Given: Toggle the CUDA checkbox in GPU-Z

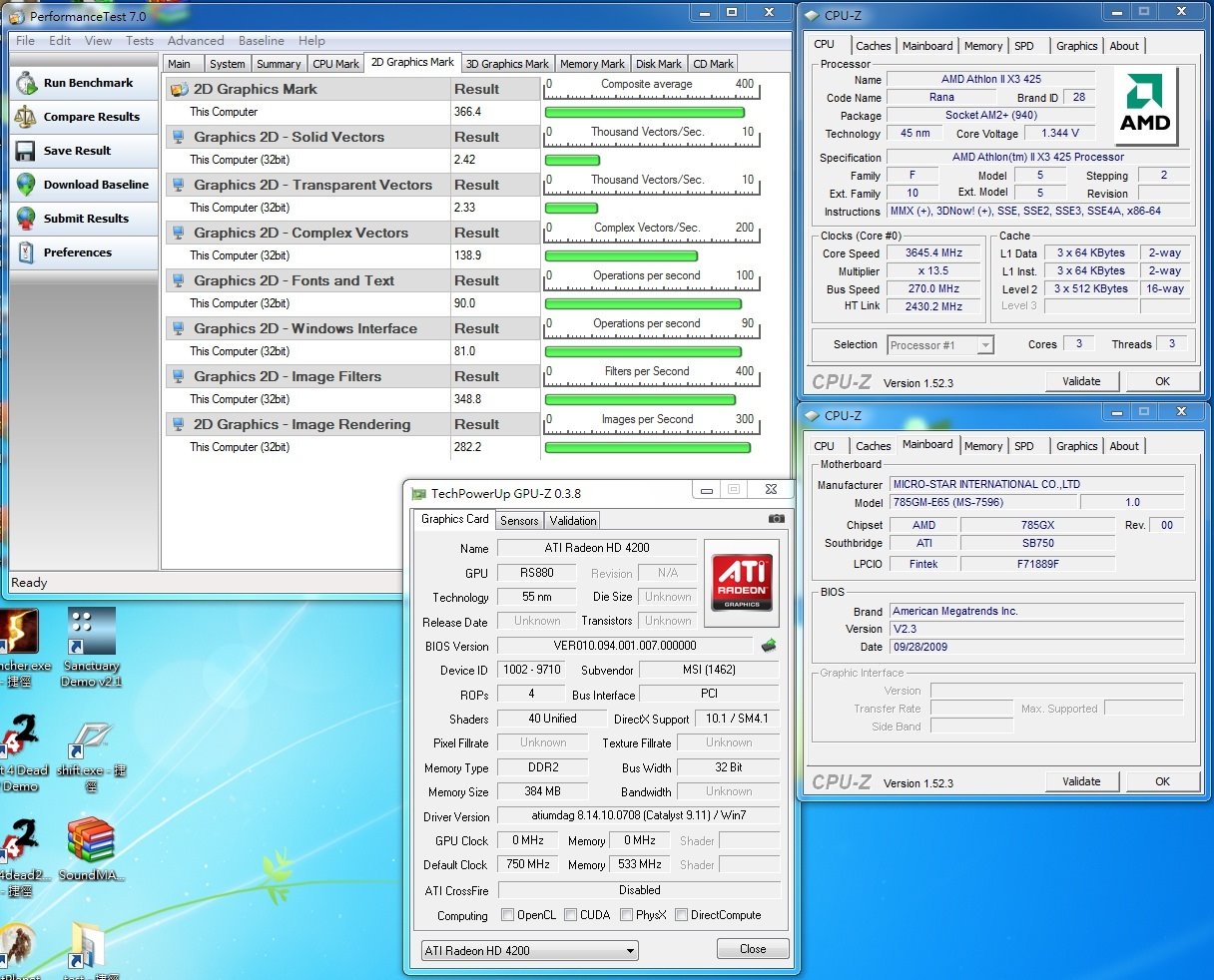Looking at the screenshot, I should (571, 915).
